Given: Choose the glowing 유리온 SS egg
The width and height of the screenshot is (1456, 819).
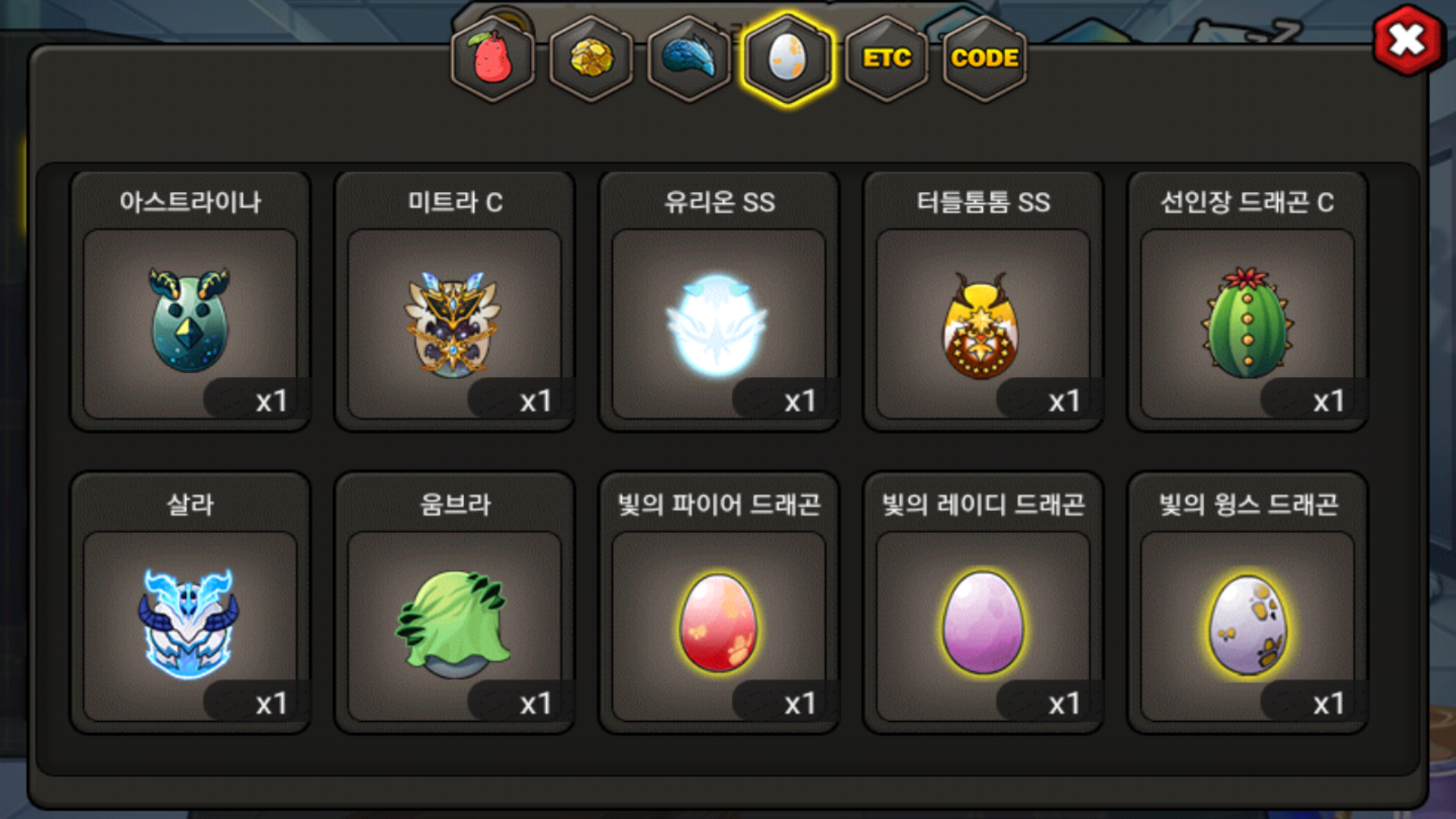Looking at the screenshot, I should [717, 325].
